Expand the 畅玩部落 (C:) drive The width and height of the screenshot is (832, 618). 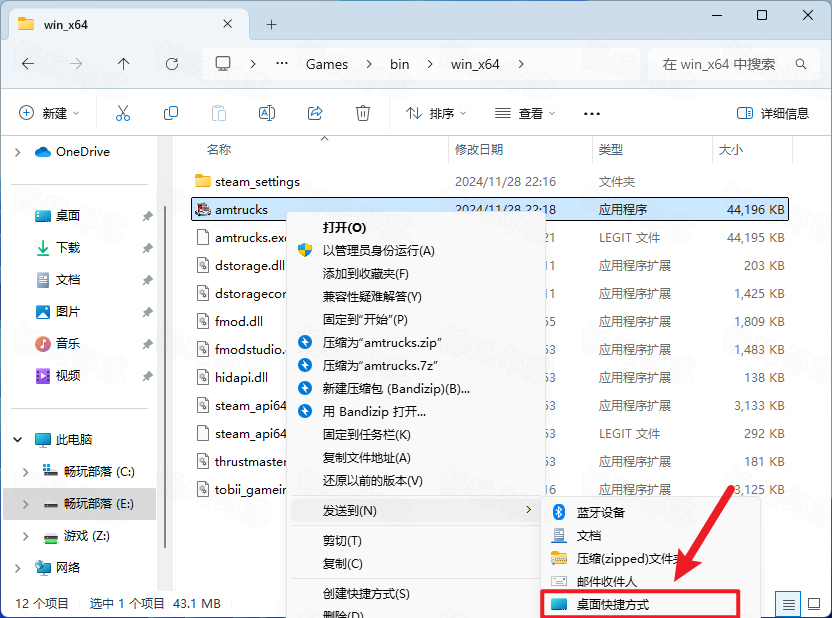(25, 472)
